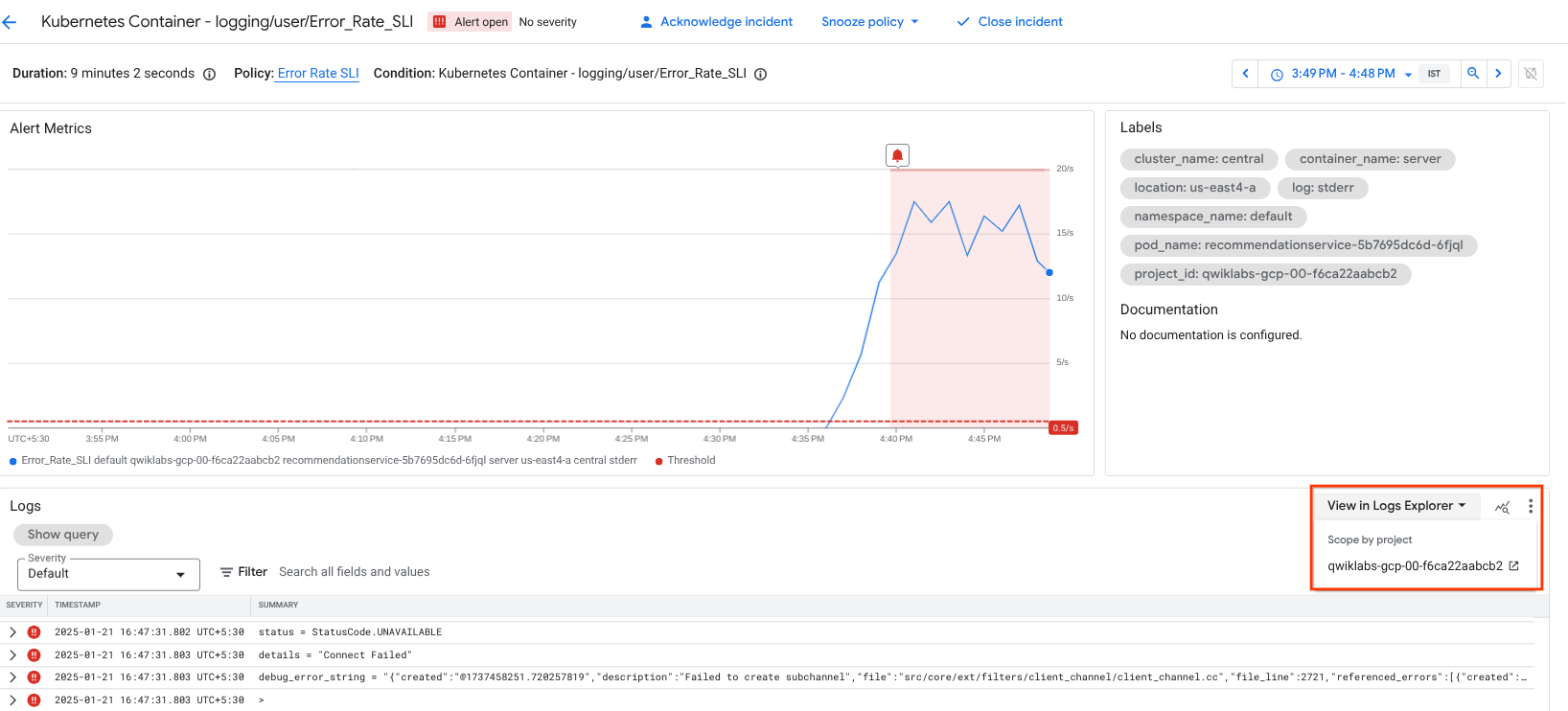The height and width of the screenshot is (711, 1568).
Task: Open the logs histogram chart icon
Action: (x=1502, y=507)
